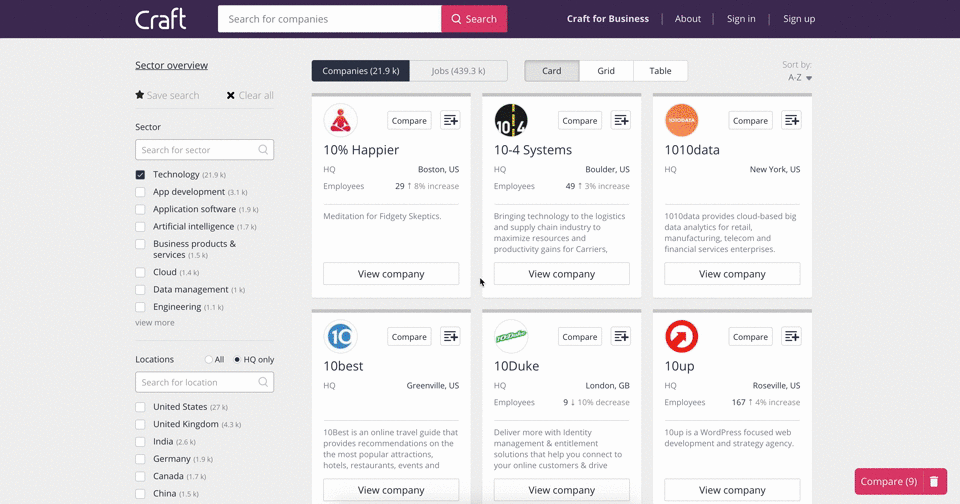
Task: Check the App development checkbox
Action: click(x=140, y=192)
